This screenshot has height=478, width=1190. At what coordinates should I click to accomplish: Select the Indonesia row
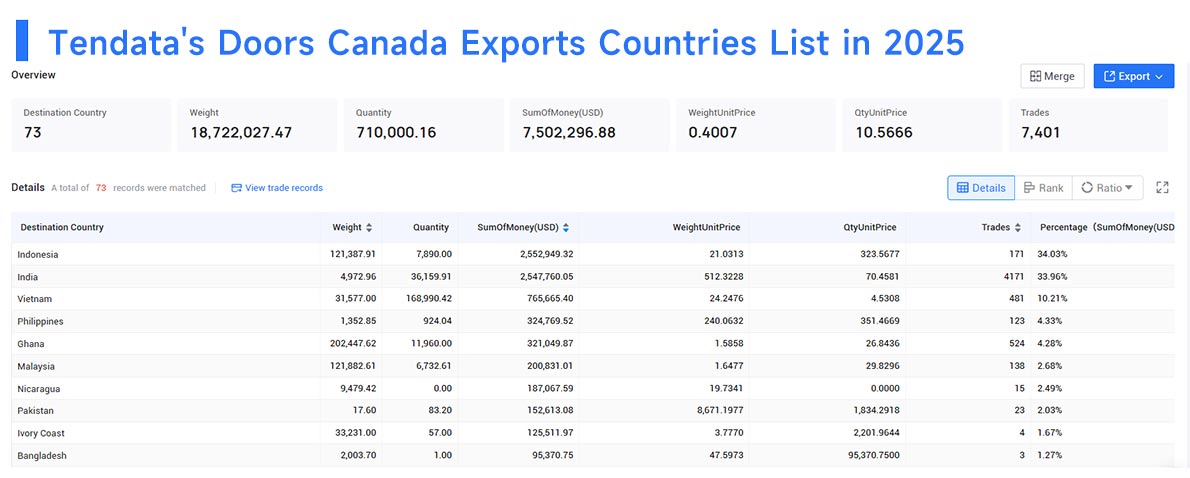pyautogui.click(x=593, y=254)
